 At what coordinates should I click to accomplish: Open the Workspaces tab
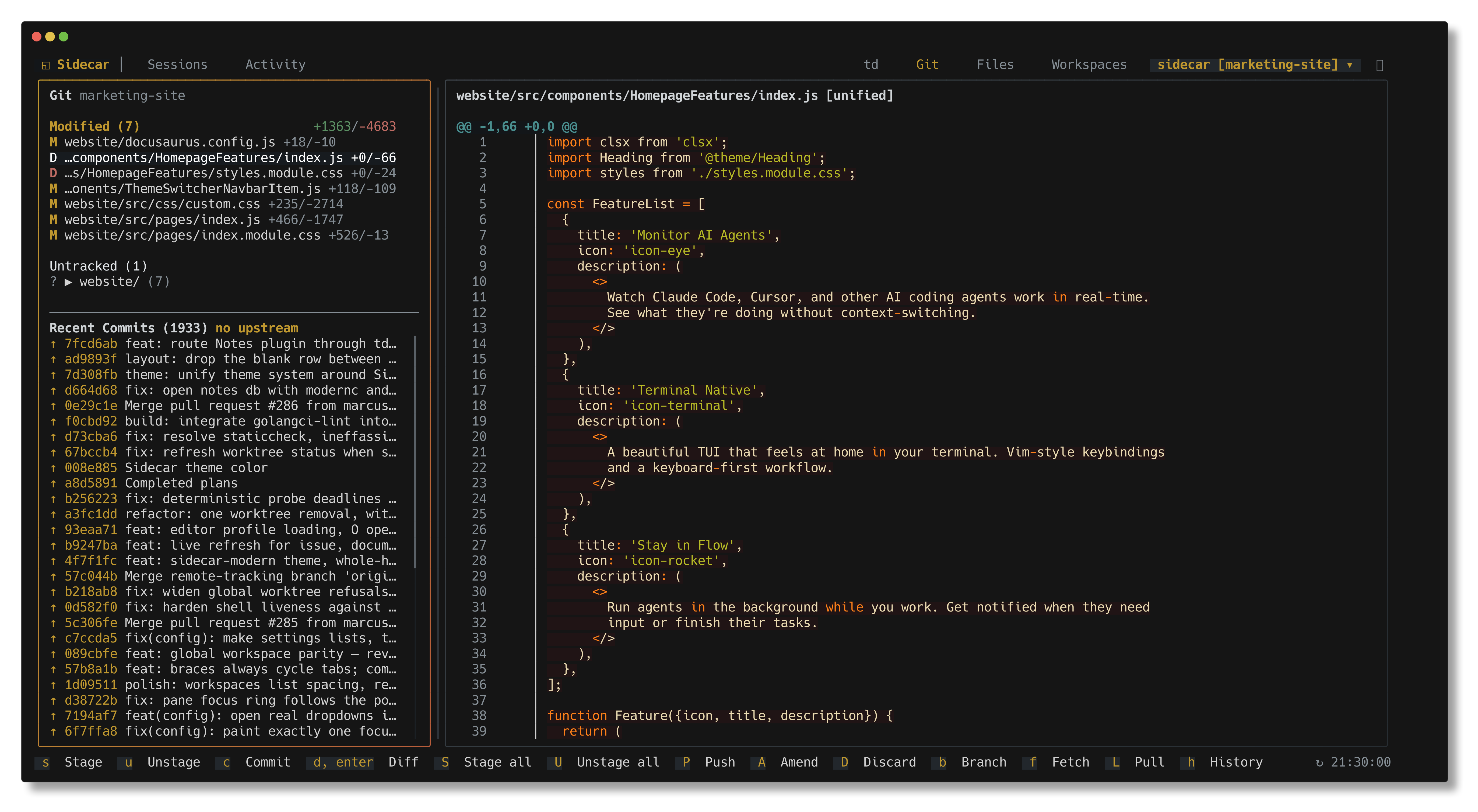(1089, 64)
